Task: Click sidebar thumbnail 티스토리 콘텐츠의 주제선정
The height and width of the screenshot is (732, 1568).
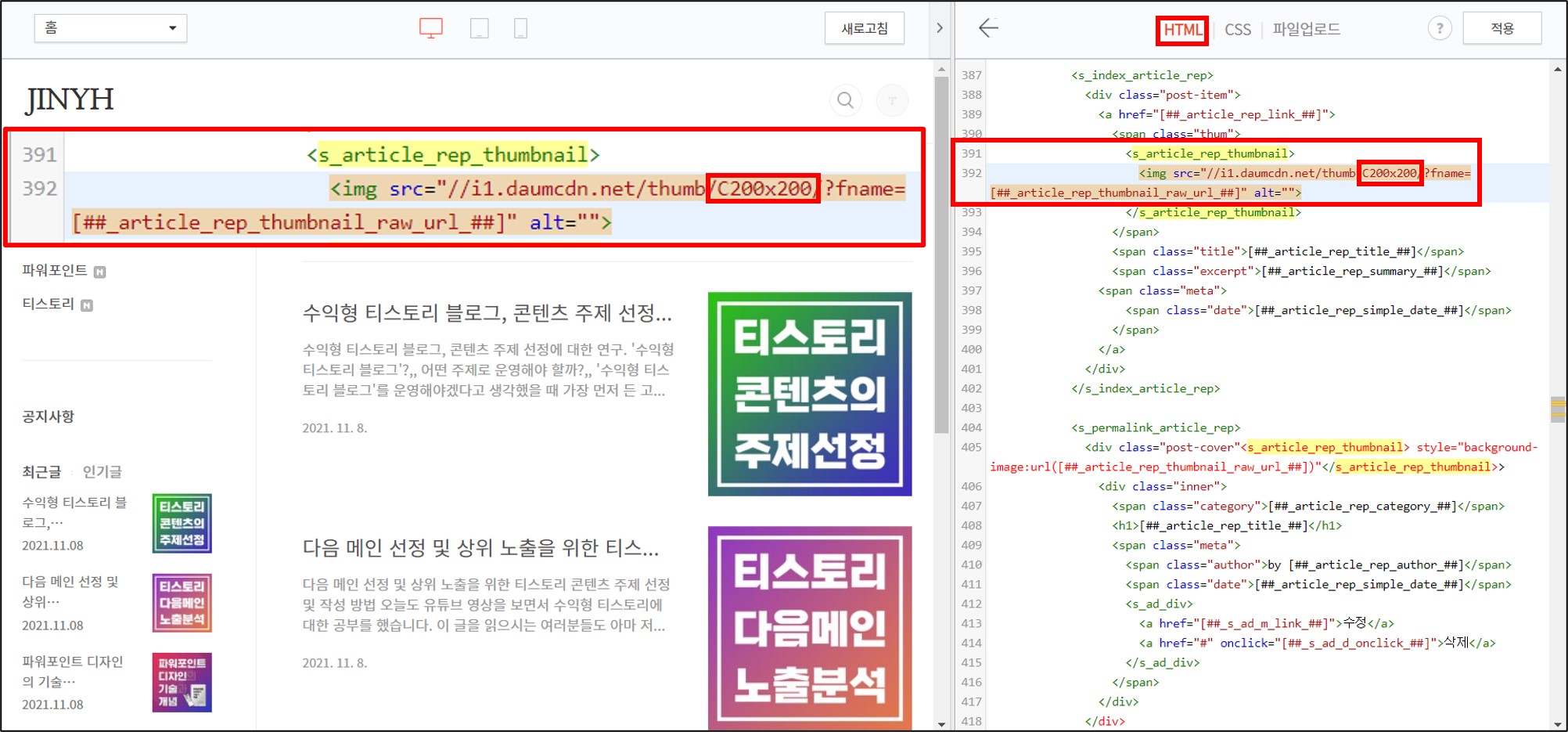Action: [182, 523]
